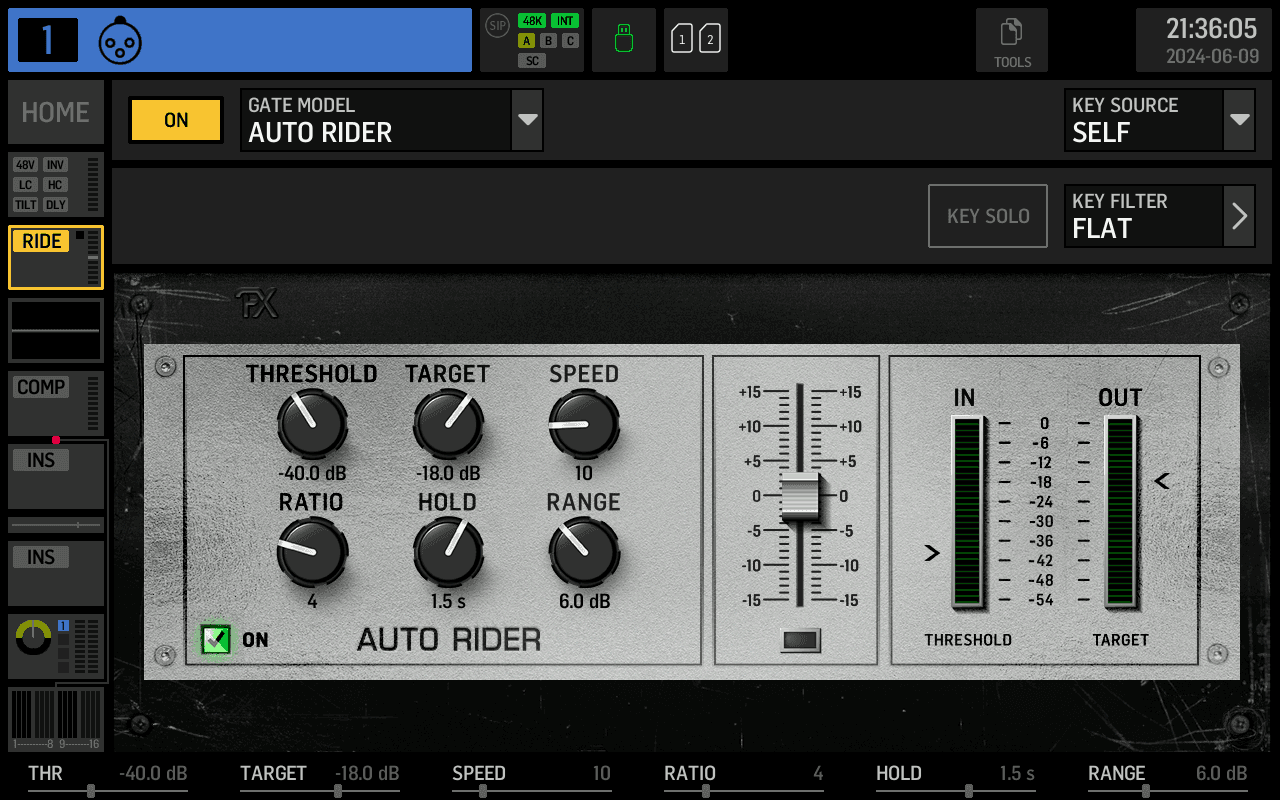Toggle the gate ON button
This screenshot has height=800, width=1280.
point(176,120)
